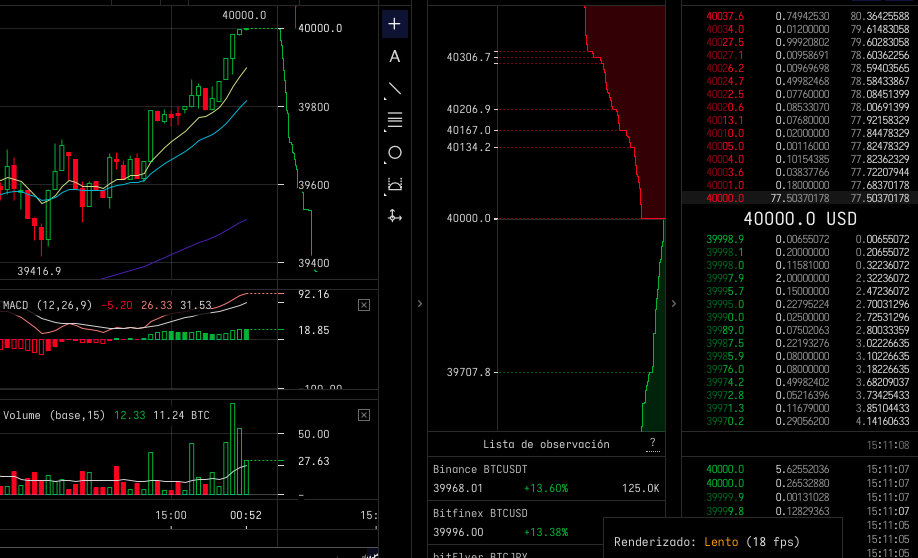Click the 15:00 time axis label

(171, 515)
